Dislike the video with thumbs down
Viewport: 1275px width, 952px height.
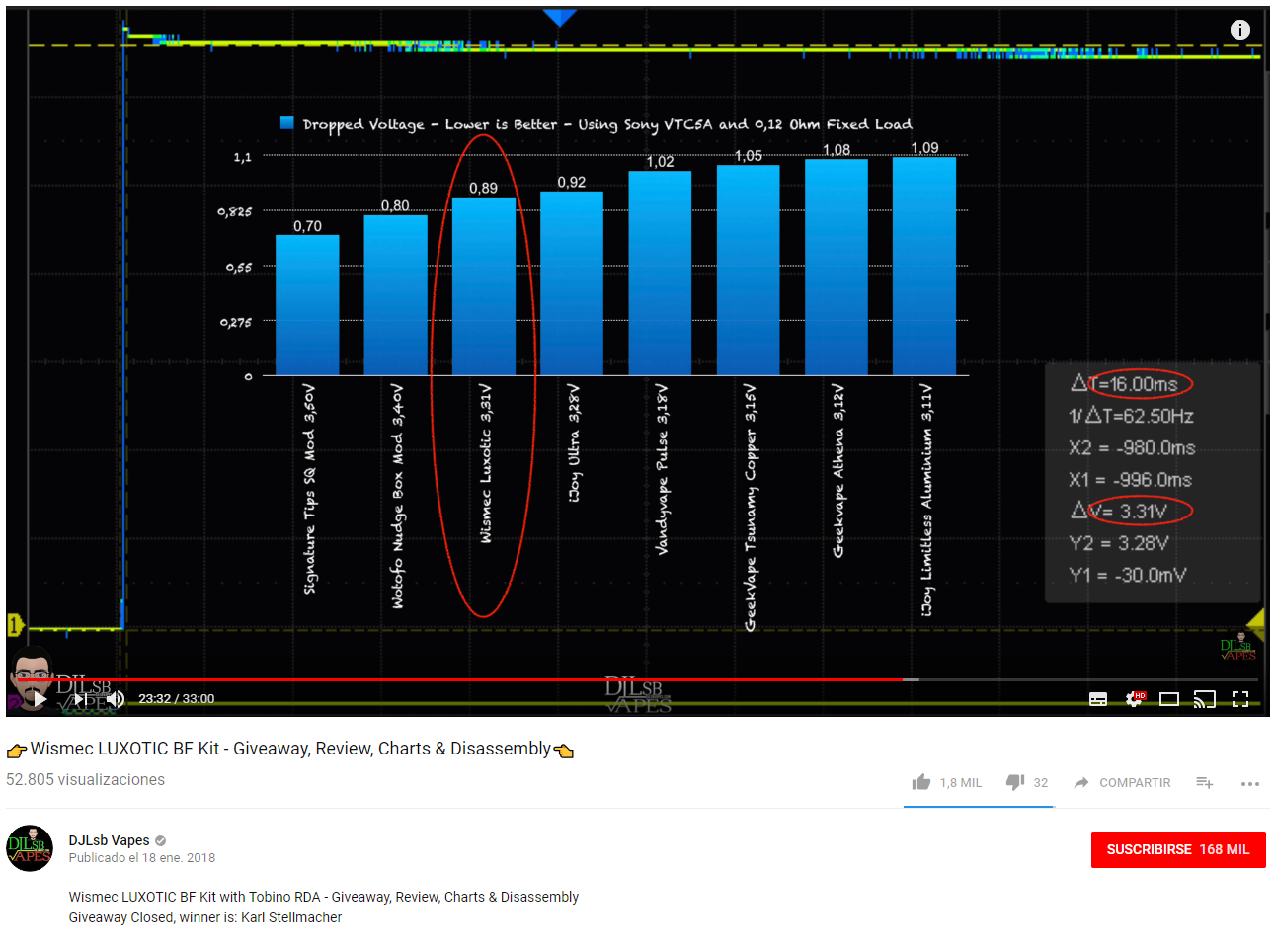pyautogui.click(x=1015, y=782)
